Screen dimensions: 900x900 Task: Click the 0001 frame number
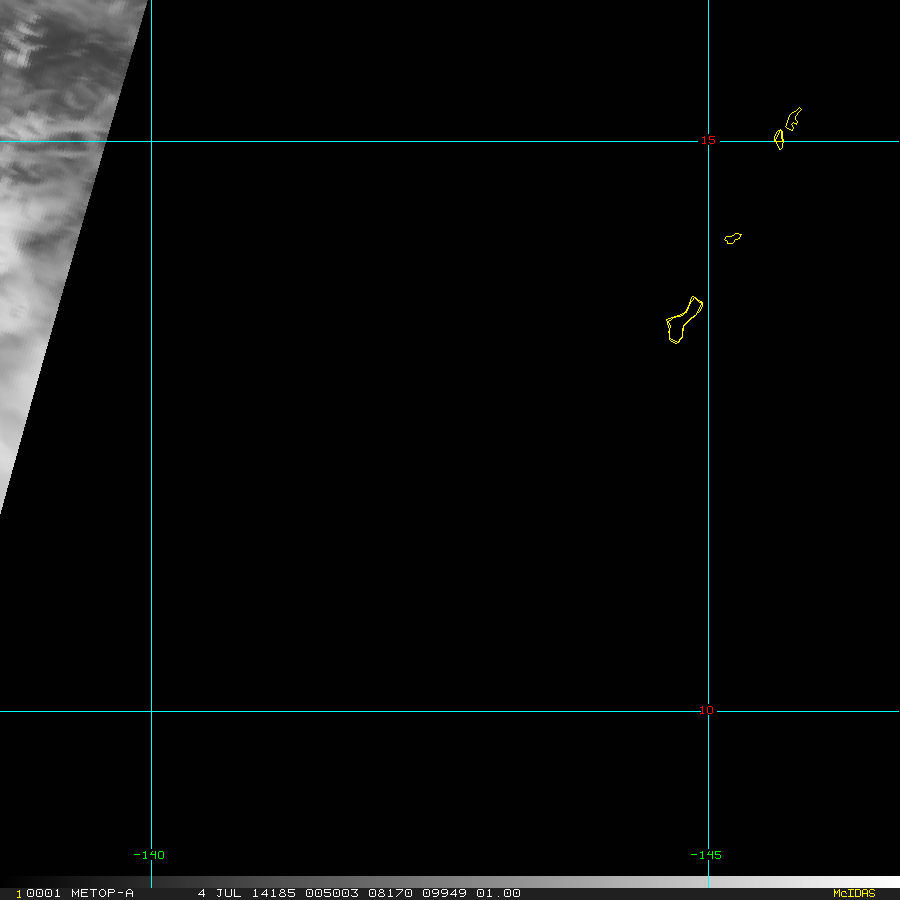(x=44, y=893)
